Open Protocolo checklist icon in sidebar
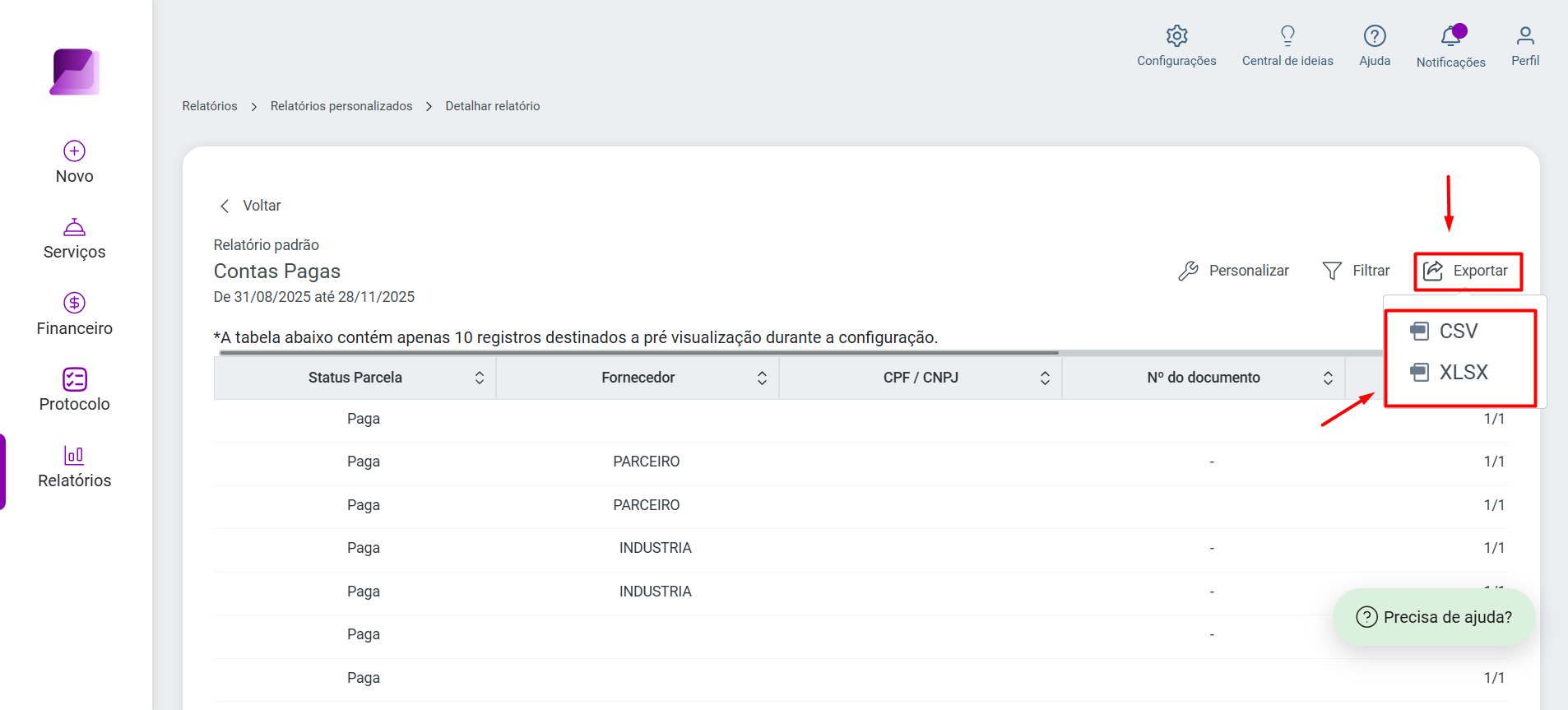1568x710 pixels. pos(75,379)
